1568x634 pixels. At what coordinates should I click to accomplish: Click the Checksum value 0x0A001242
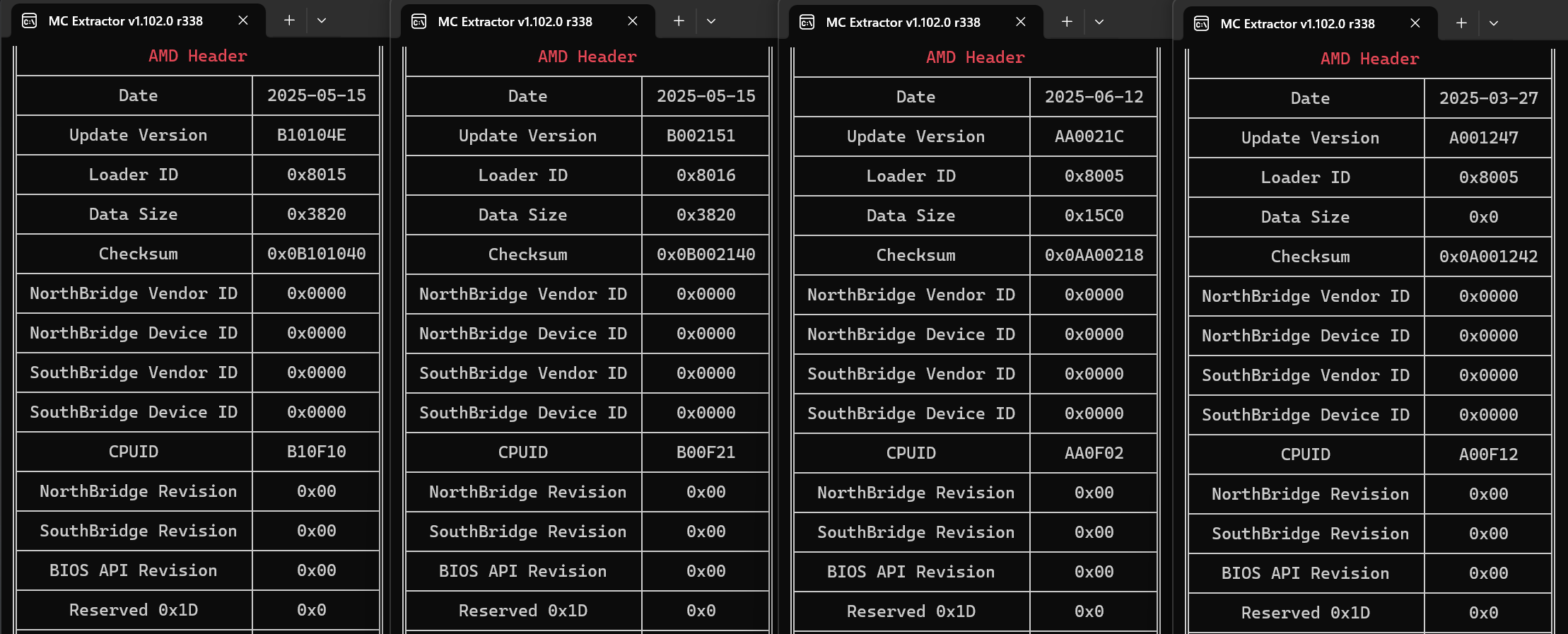tap(1489, 257)
